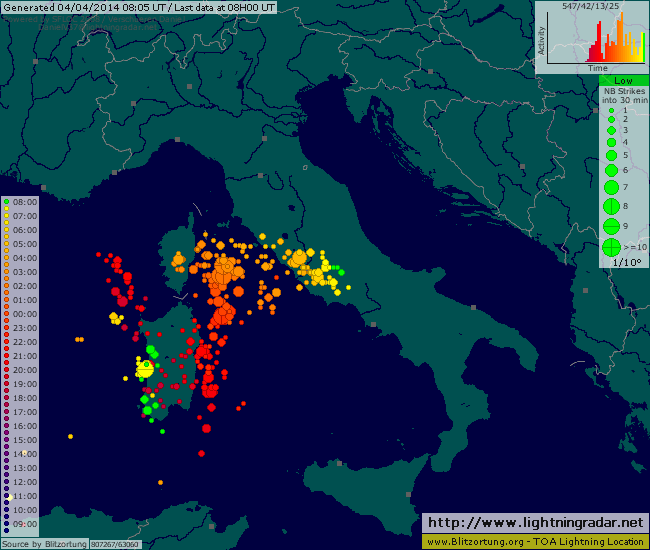Viewport: 650px width, 550px height.
Task: Click the size-4 strike legend circle
Action: coord(611,143)
